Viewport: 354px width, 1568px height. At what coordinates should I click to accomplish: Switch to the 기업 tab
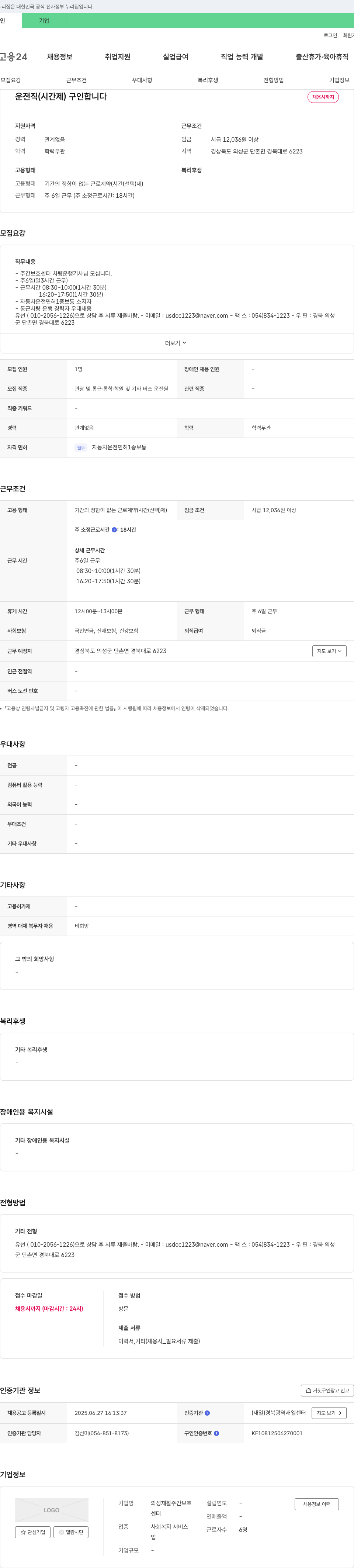pos(44,21)
